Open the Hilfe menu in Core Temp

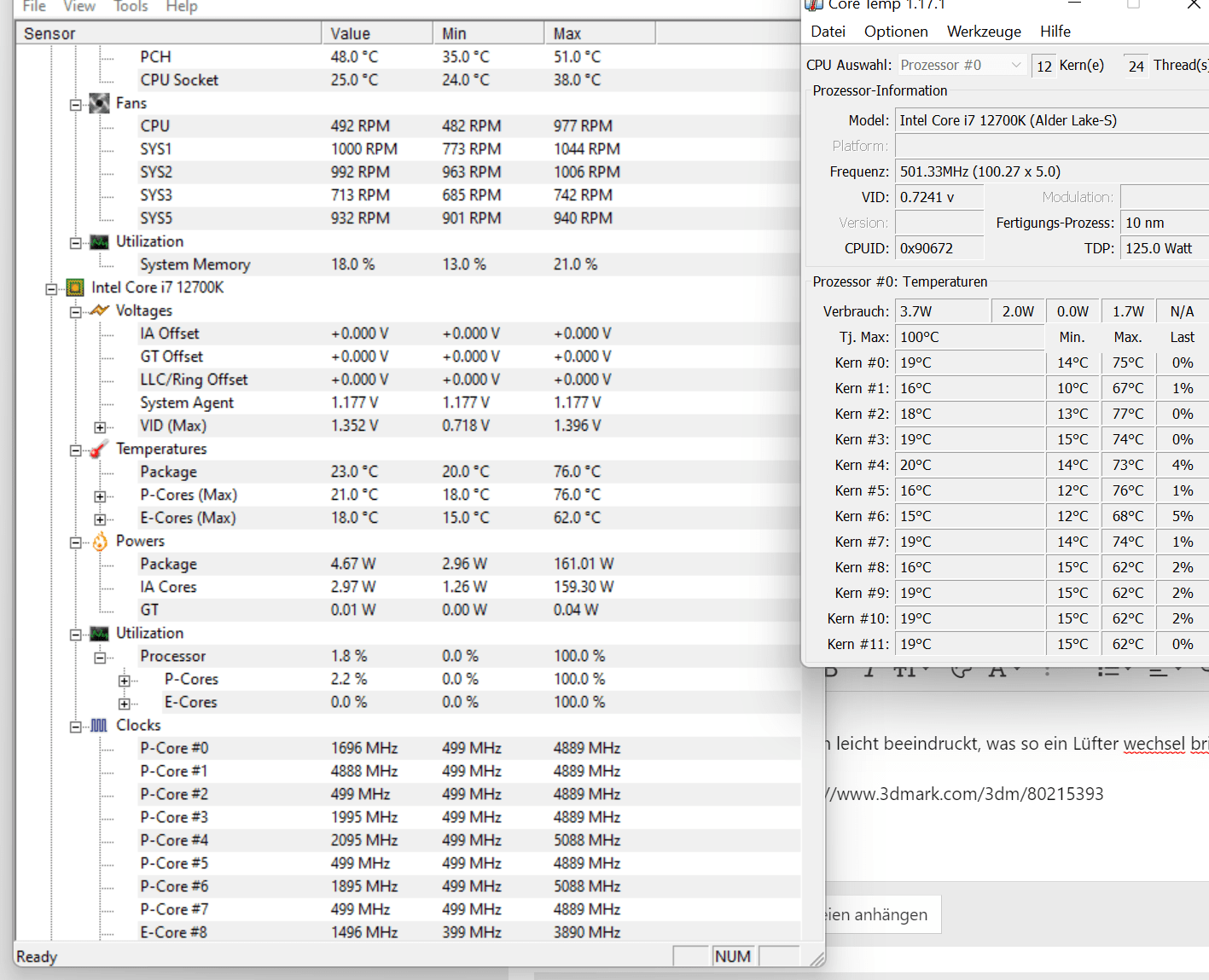point(1055,32)
